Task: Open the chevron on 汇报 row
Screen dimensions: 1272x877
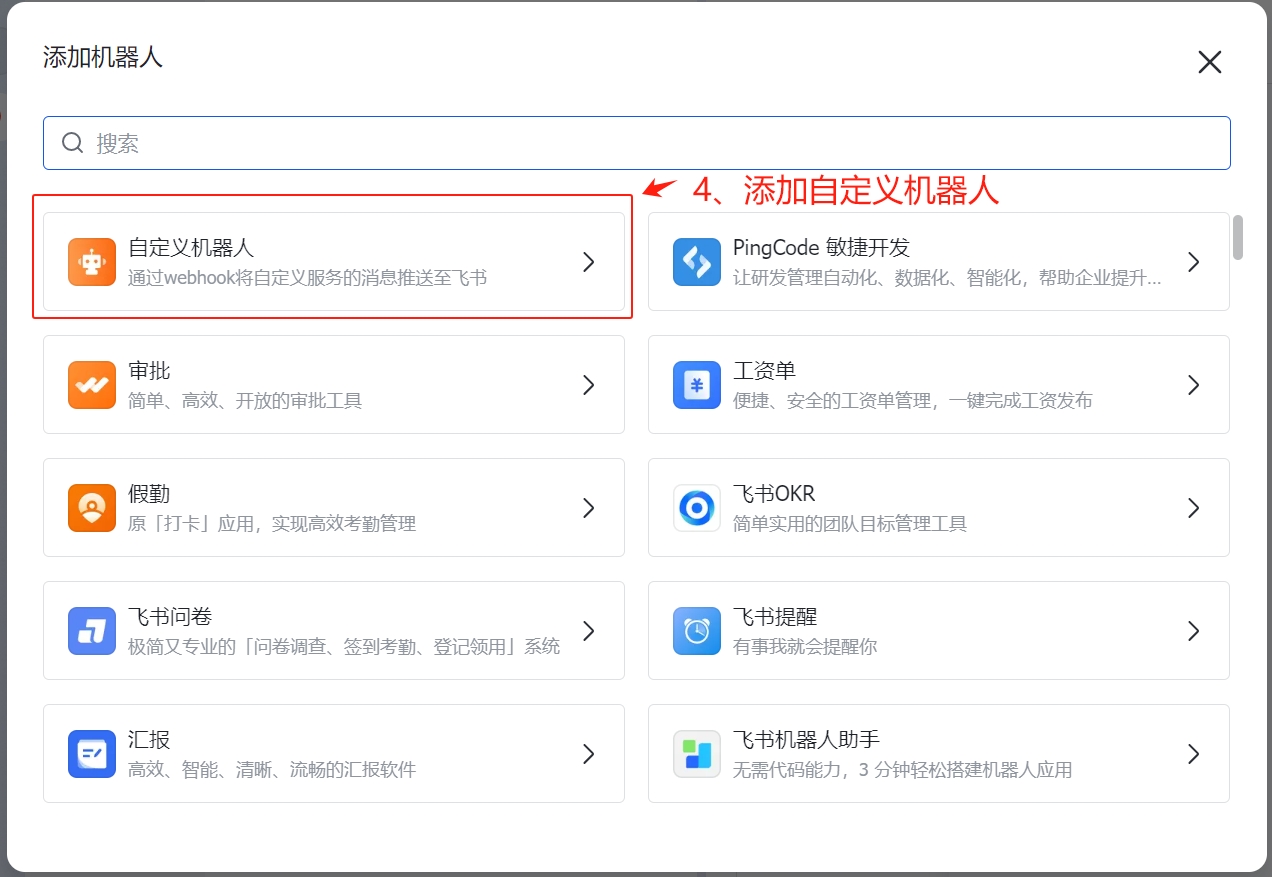Action: click(x=589, y=754)
